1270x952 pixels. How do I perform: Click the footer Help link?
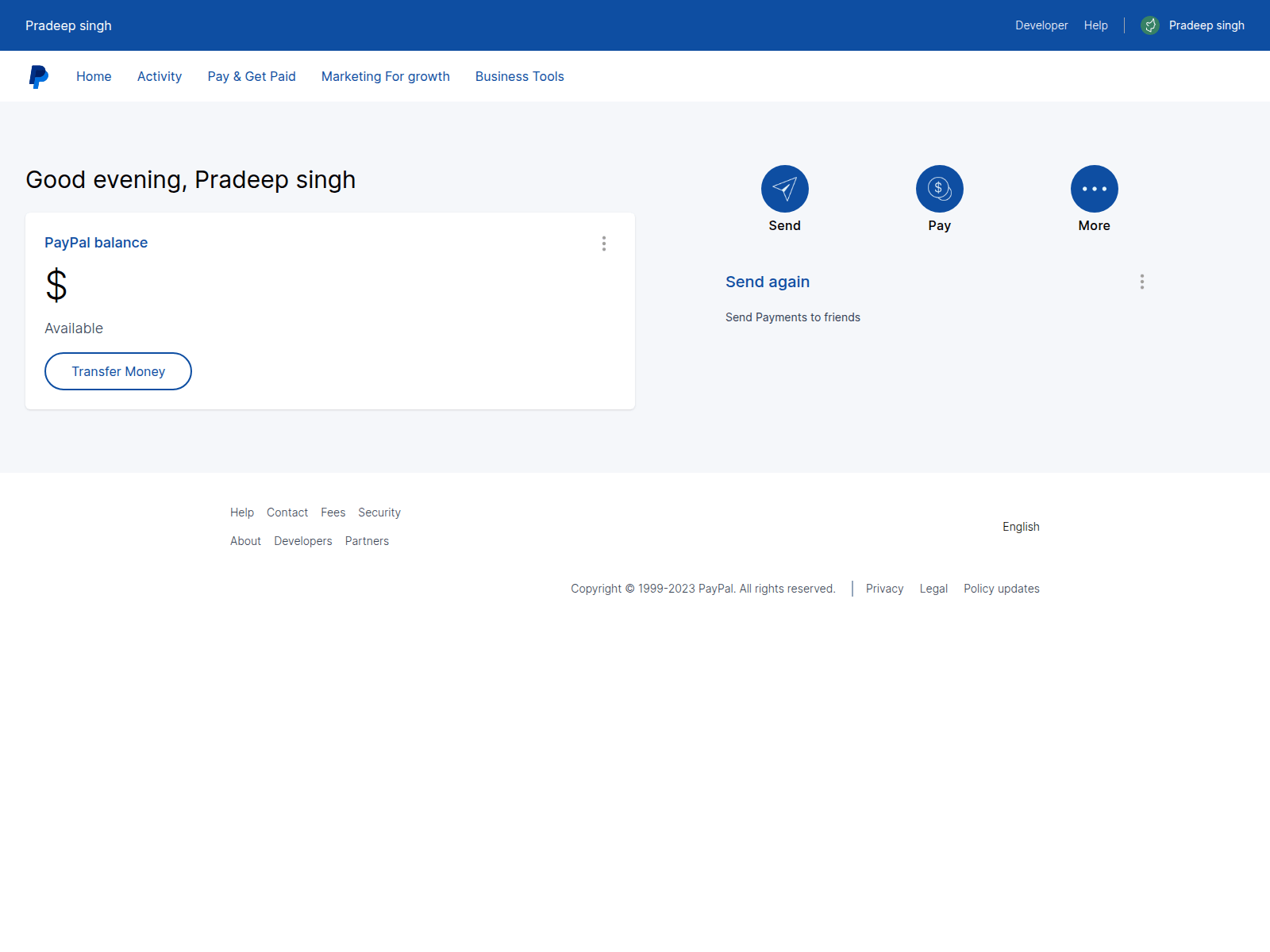[x=242, y=512]
